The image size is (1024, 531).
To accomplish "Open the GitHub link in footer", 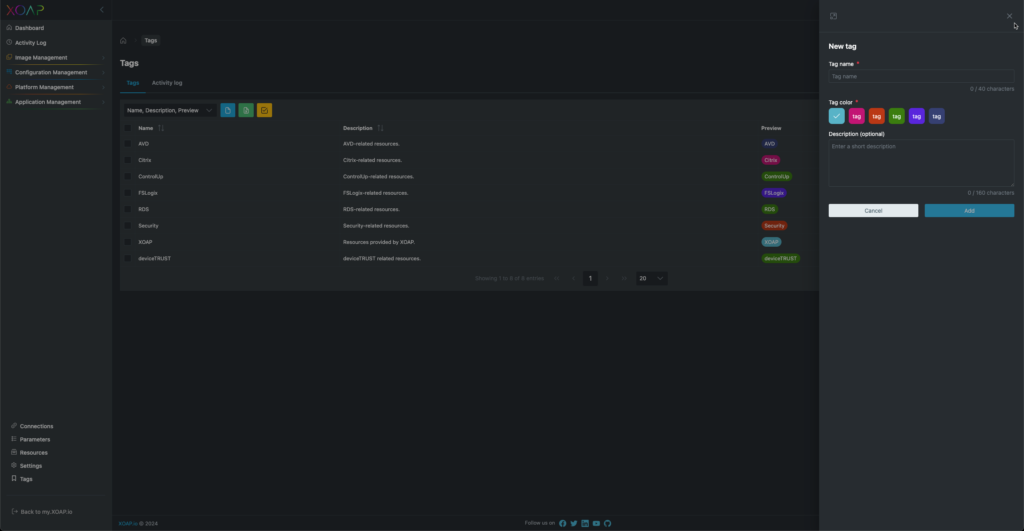I will click(607, 523).
